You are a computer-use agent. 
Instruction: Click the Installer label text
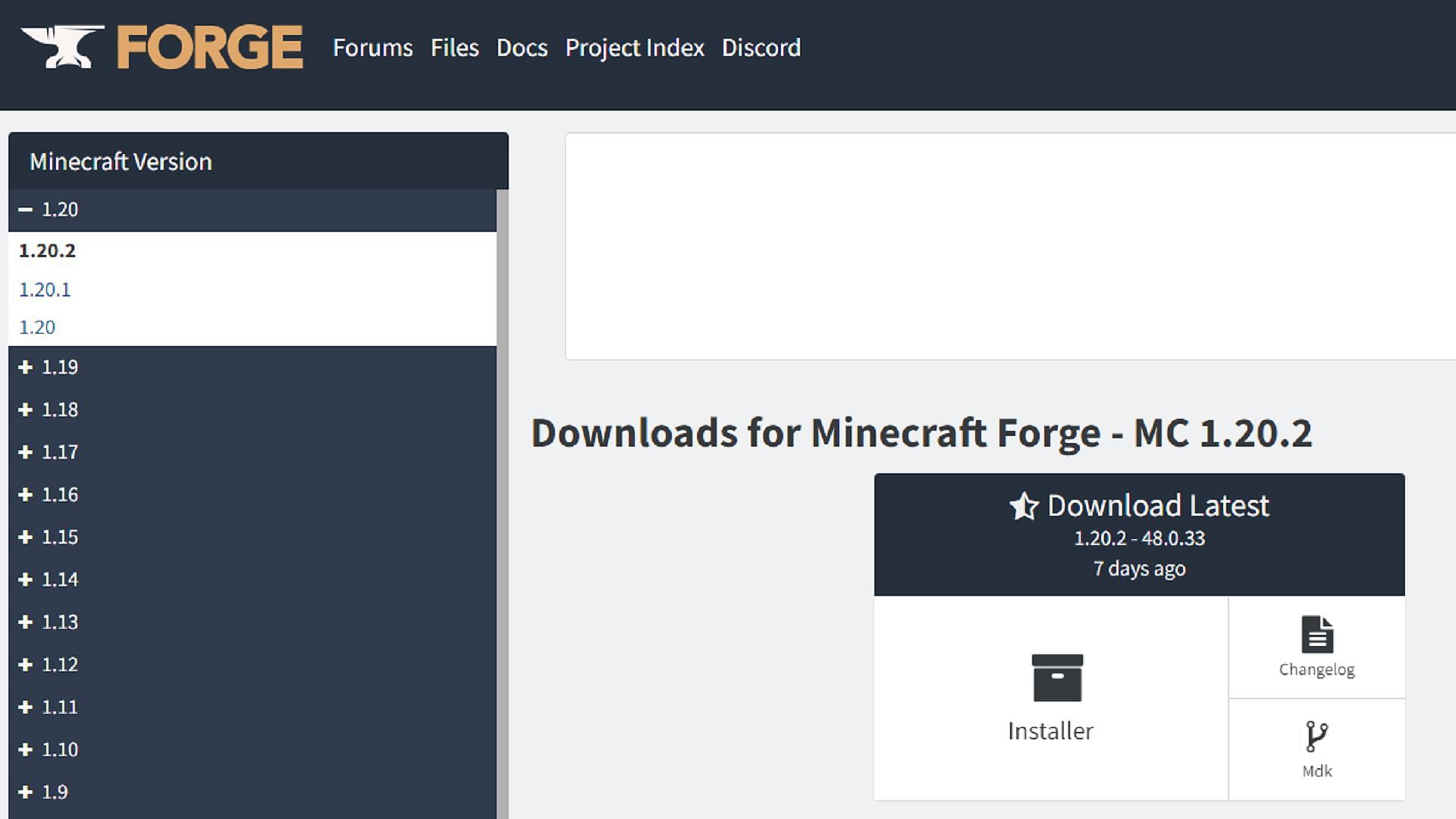click(x=1050, y=731)
